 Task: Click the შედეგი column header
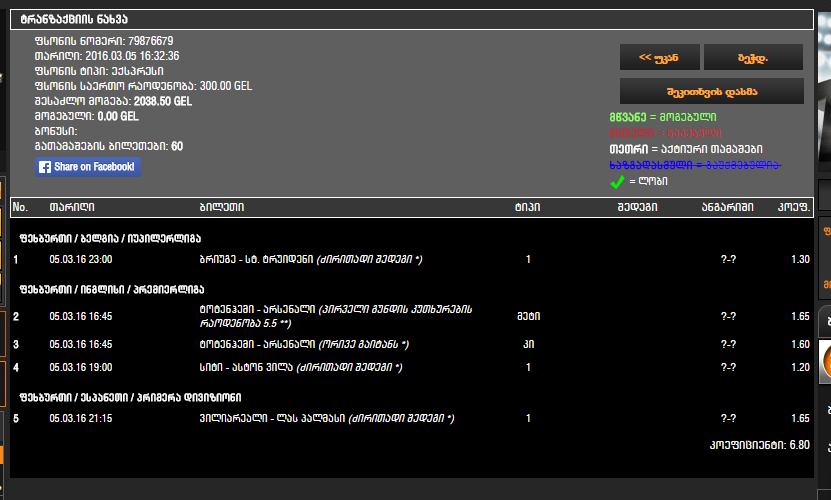point(638,207)
